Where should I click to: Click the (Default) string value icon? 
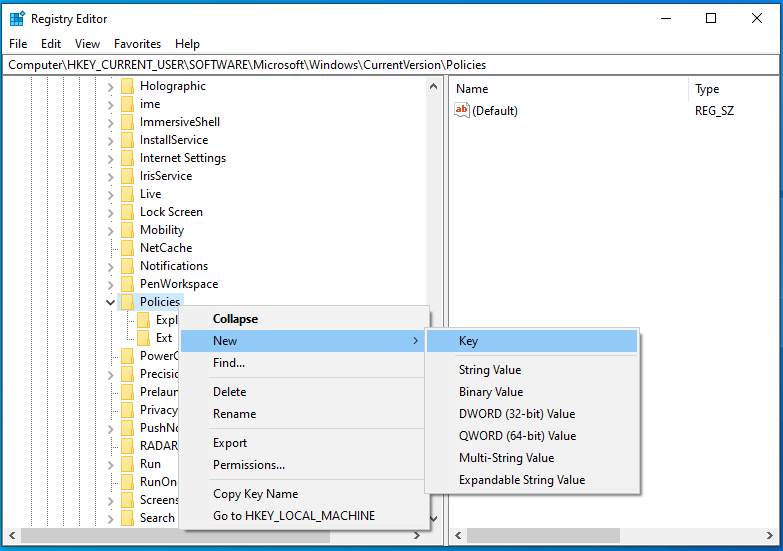[x=462, y=110]
